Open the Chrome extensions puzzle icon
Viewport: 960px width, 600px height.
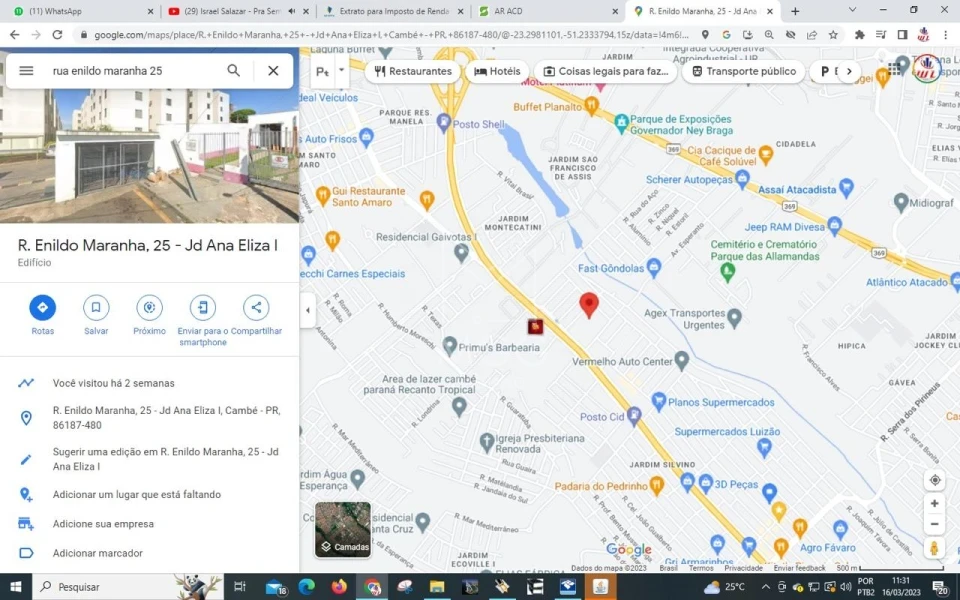pyautogui.click(x=860, y=35)
